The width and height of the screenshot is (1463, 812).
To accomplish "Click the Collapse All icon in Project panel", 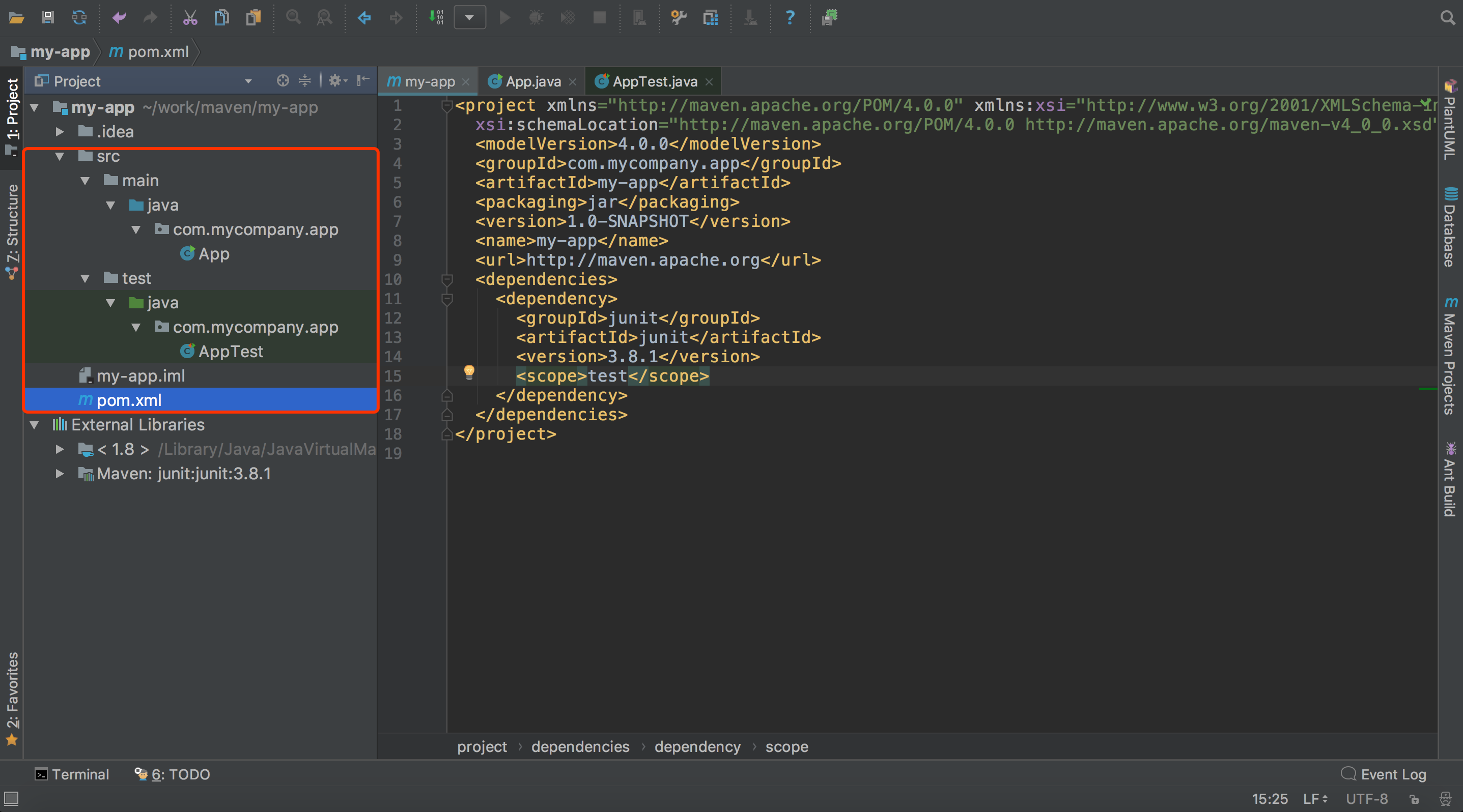I will tap(305, 80).
